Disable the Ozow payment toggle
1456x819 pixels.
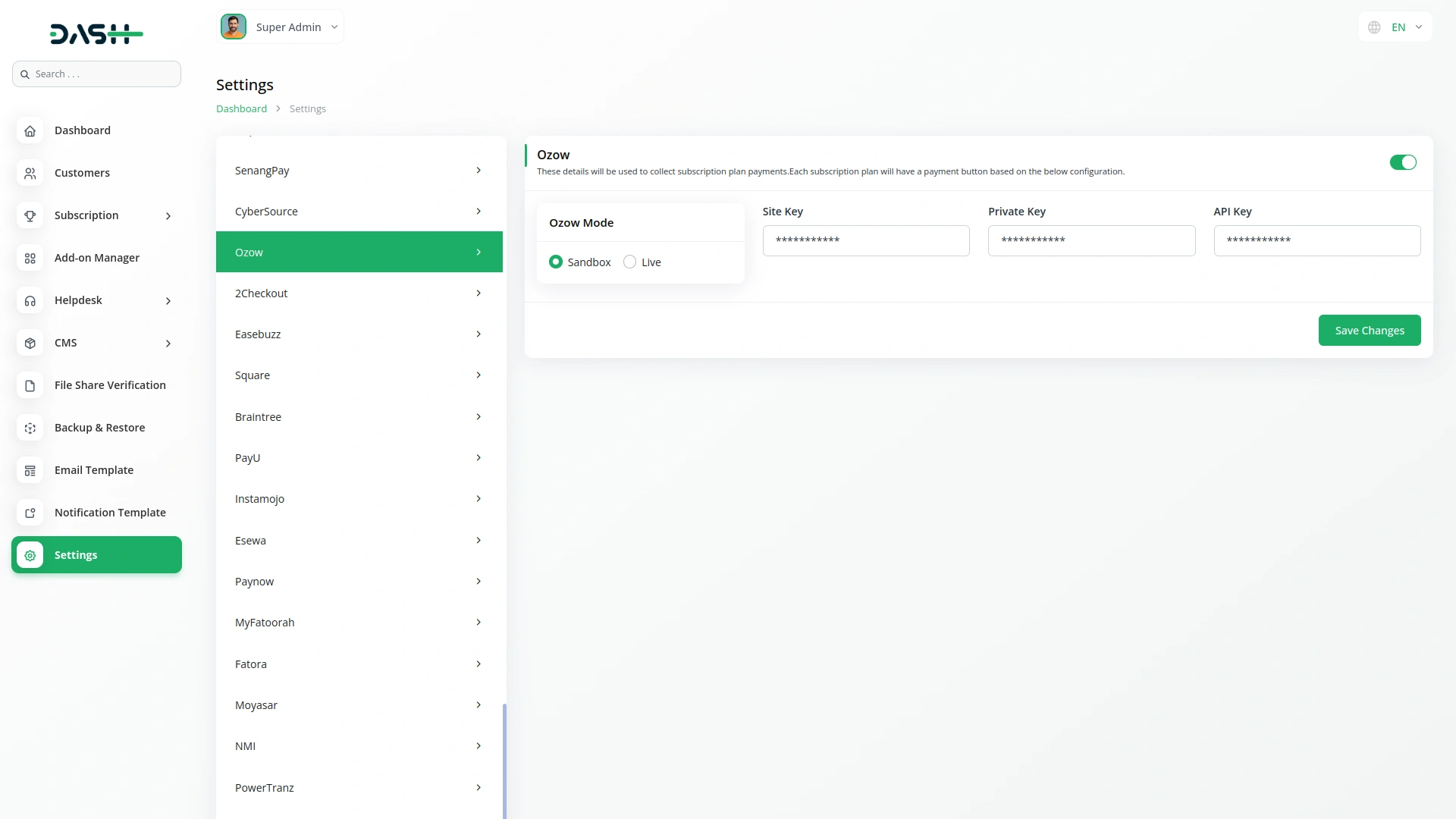point(1402,162)
